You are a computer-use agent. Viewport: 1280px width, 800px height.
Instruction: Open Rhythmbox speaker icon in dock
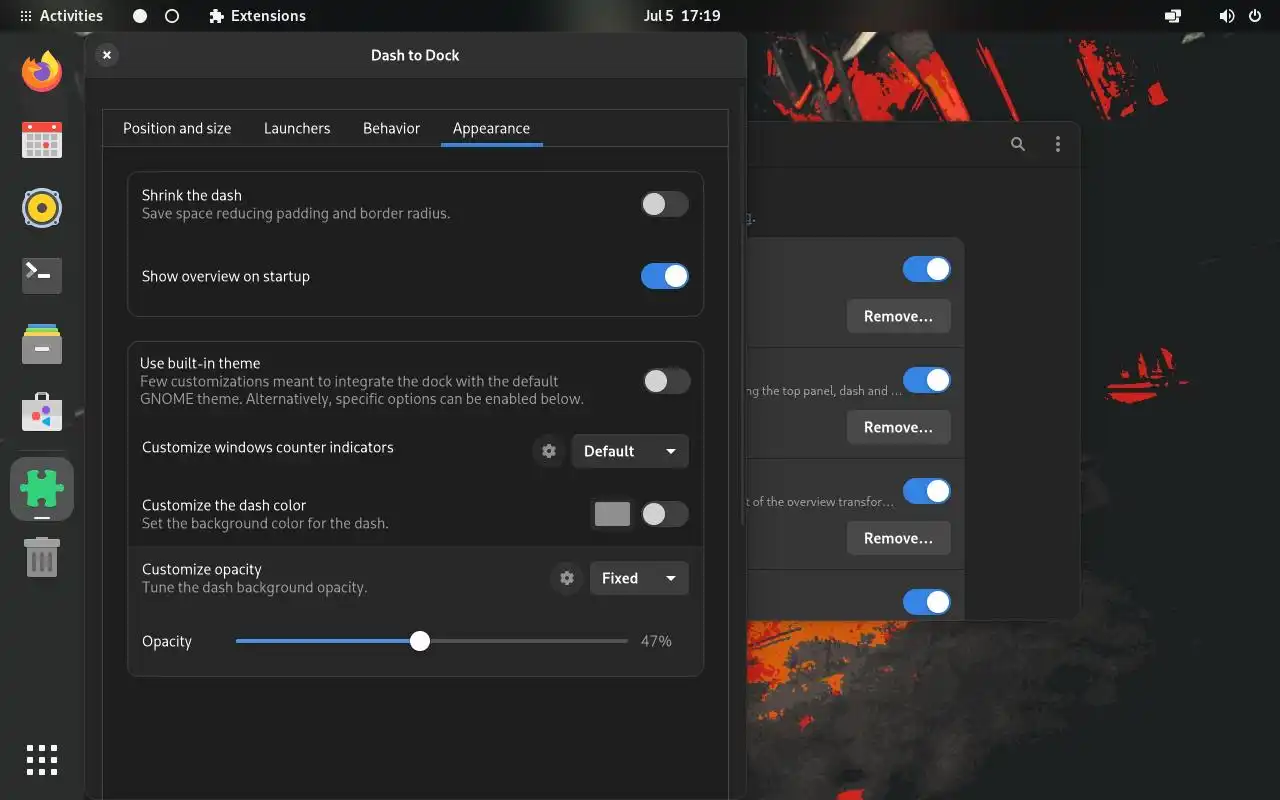[x=42, y=208]
